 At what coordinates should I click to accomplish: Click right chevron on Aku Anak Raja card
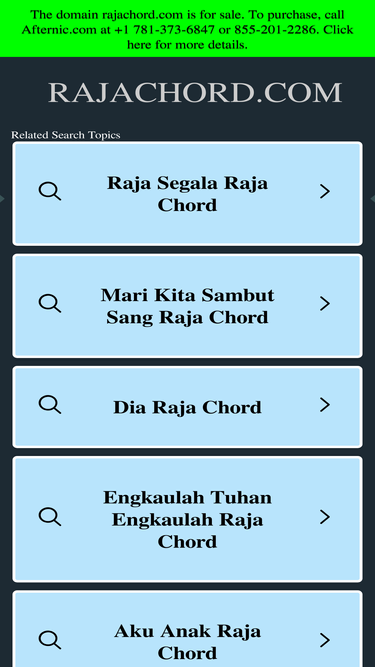click(x=325, y=640)
